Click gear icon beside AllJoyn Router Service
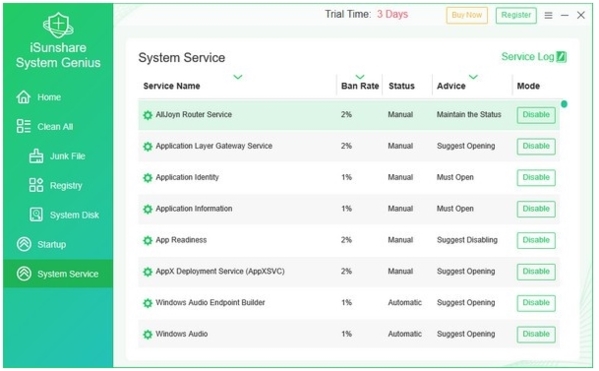The width and height of the screenshot is (599, 371). point(147,115)
